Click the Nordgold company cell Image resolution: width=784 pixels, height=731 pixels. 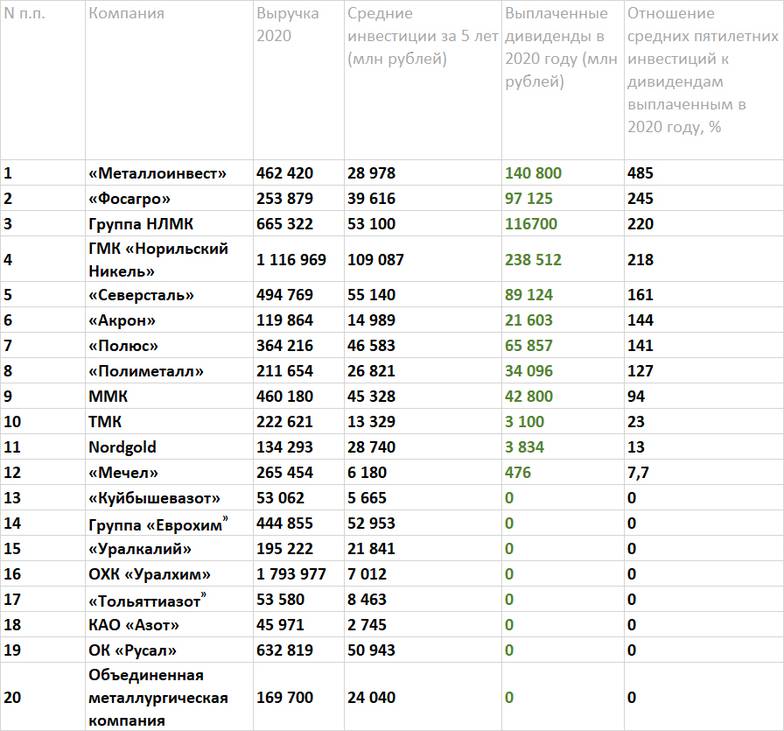point(122,447)
